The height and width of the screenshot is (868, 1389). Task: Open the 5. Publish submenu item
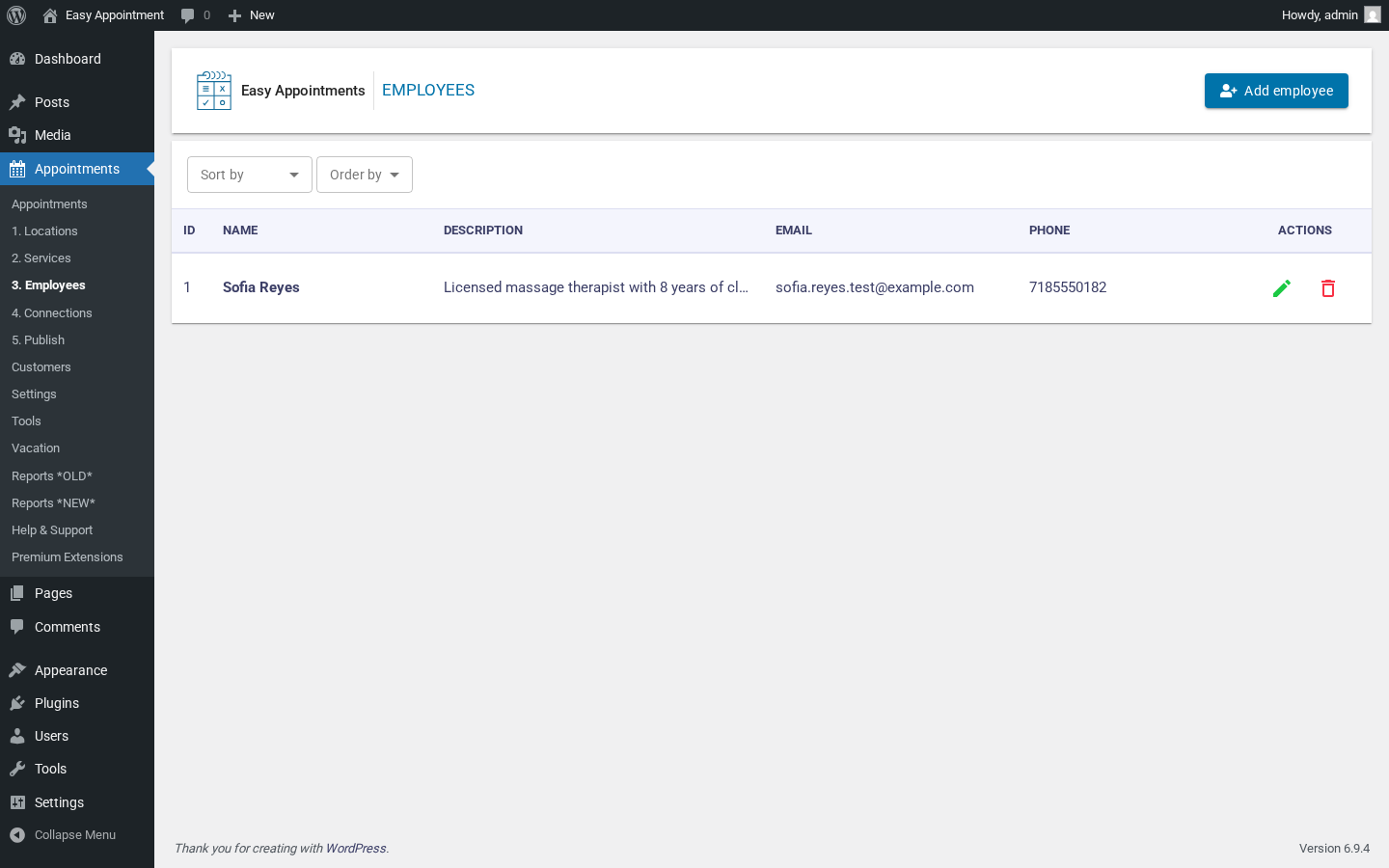[39, 340]
